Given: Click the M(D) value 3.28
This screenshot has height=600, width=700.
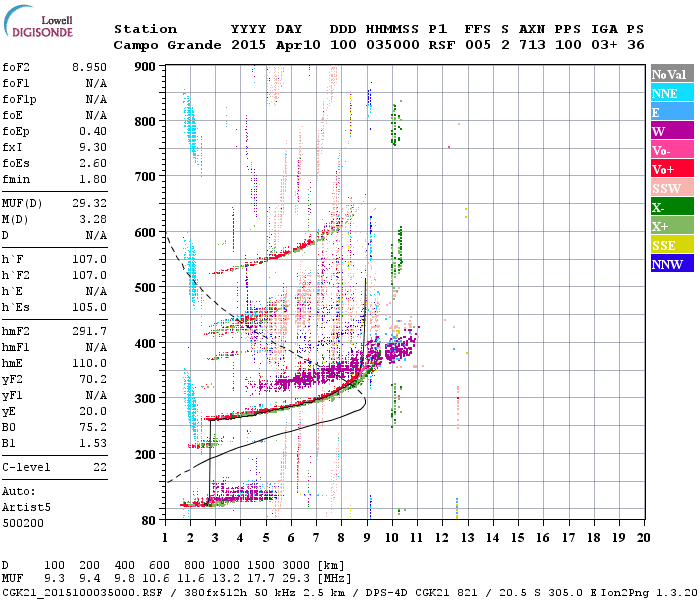Looking at the screenshot, I should click(93, 219).
